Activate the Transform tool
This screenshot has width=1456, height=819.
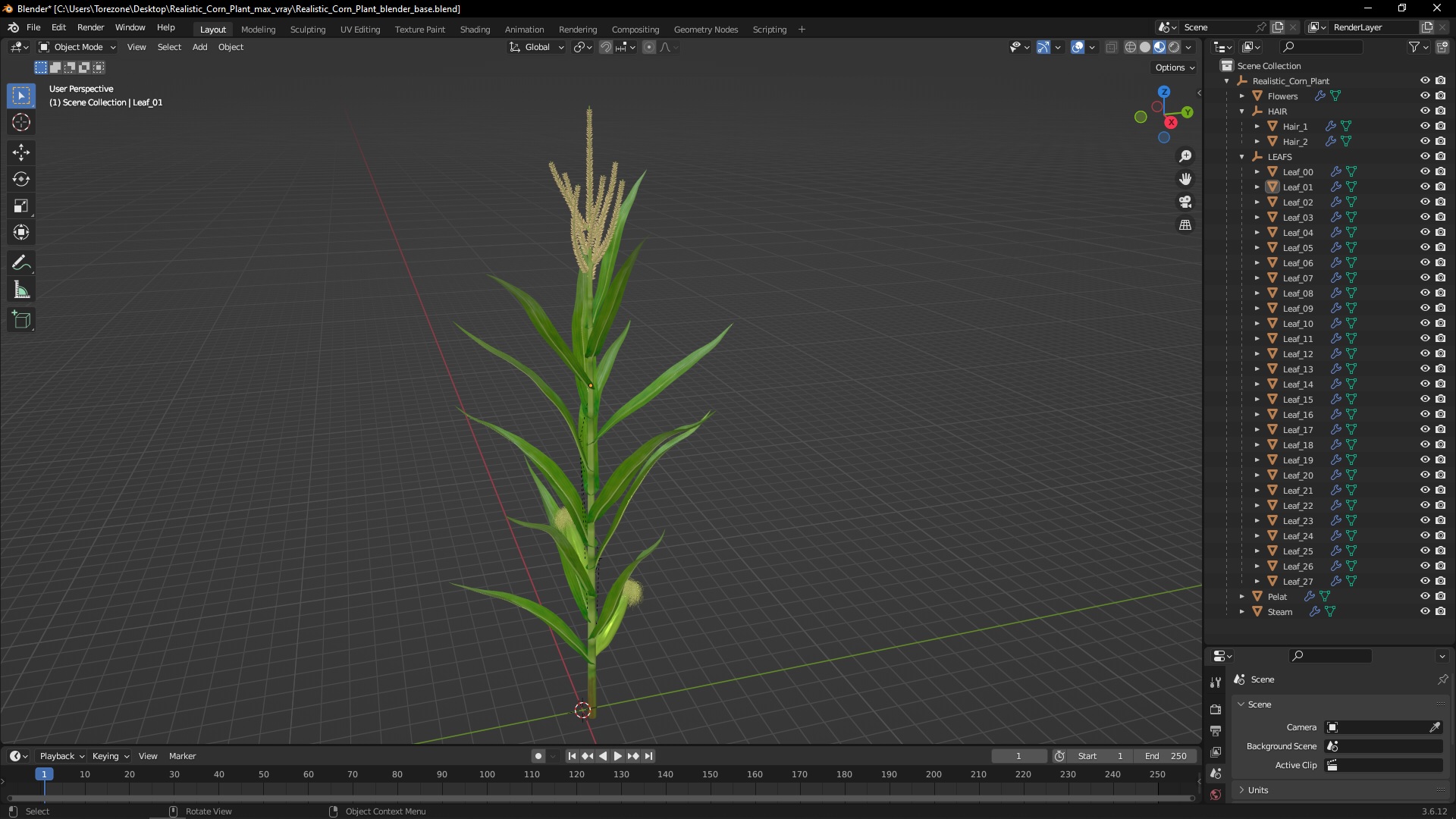click(21, 232)
